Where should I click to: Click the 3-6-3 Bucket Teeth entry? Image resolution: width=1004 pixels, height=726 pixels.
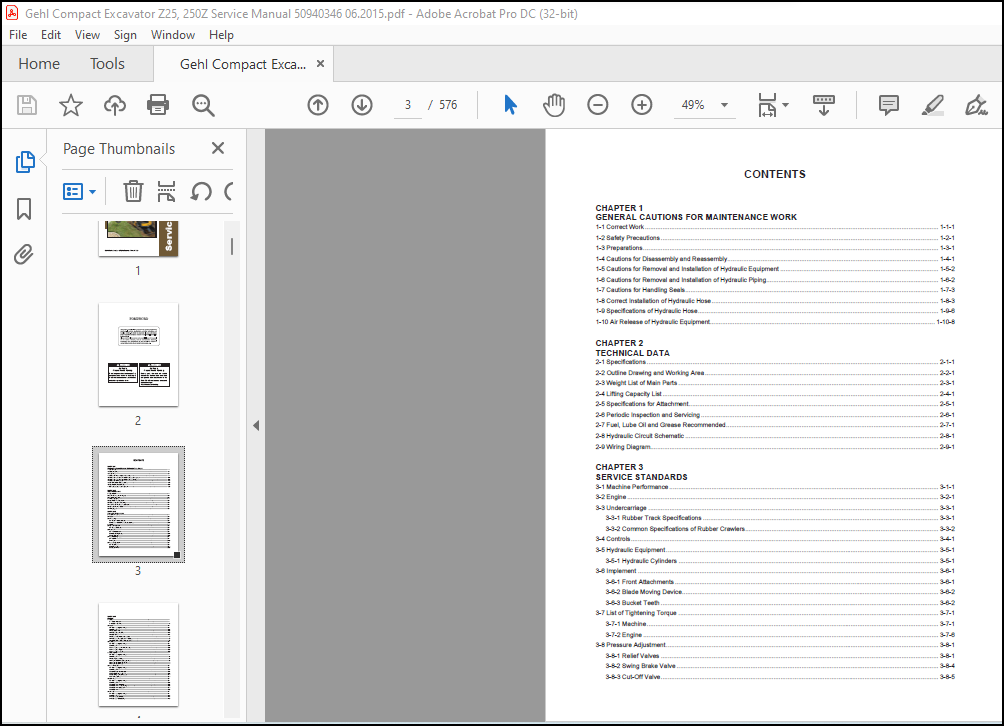[x=780, y=602]
